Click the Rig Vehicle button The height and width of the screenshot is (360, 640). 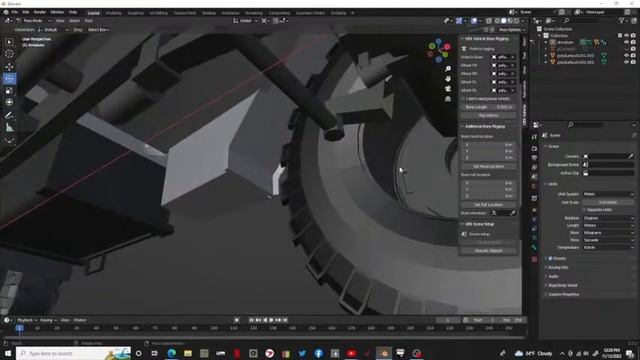489,116
